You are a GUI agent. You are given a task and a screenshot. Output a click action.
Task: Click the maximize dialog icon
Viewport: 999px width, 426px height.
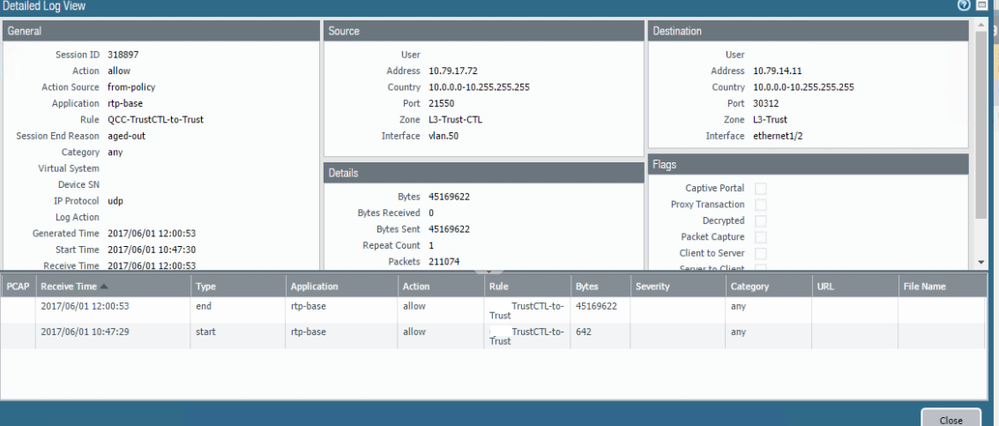[x=983, y=6]
